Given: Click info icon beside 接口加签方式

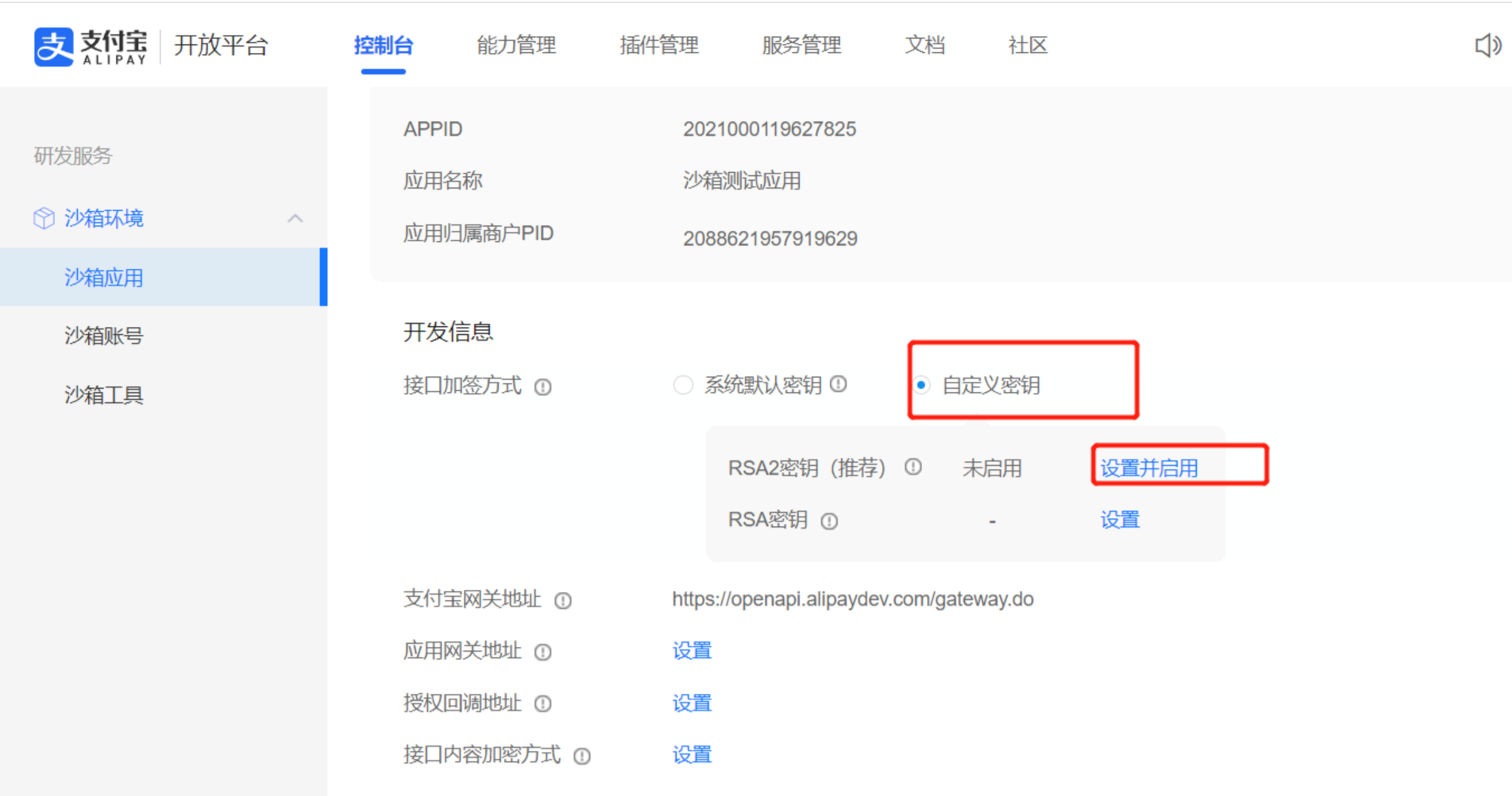Looking at the screenshot, I should click(543, 387).
